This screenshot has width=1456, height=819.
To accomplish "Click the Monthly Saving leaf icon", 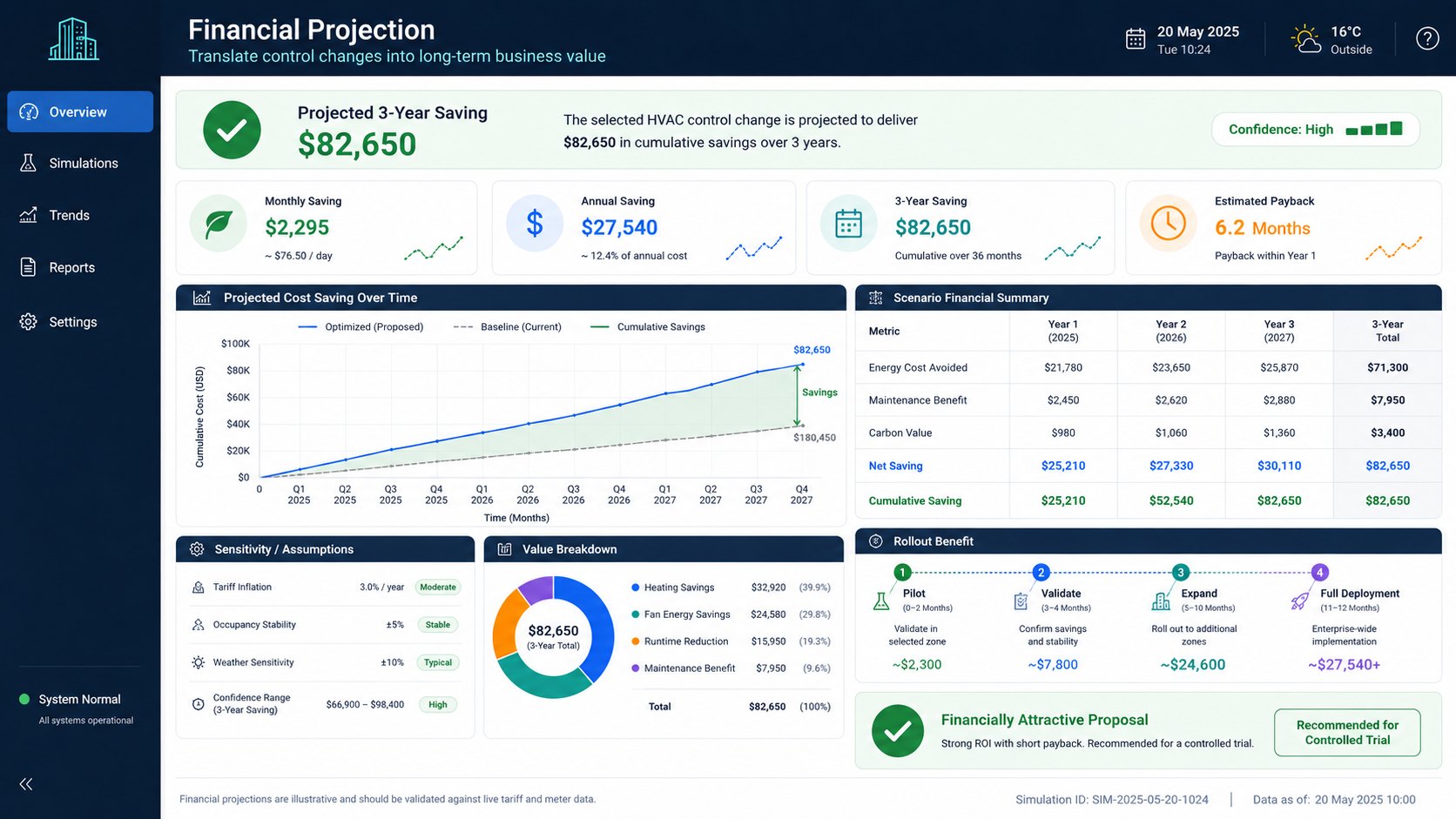I will tap(219, 224).
